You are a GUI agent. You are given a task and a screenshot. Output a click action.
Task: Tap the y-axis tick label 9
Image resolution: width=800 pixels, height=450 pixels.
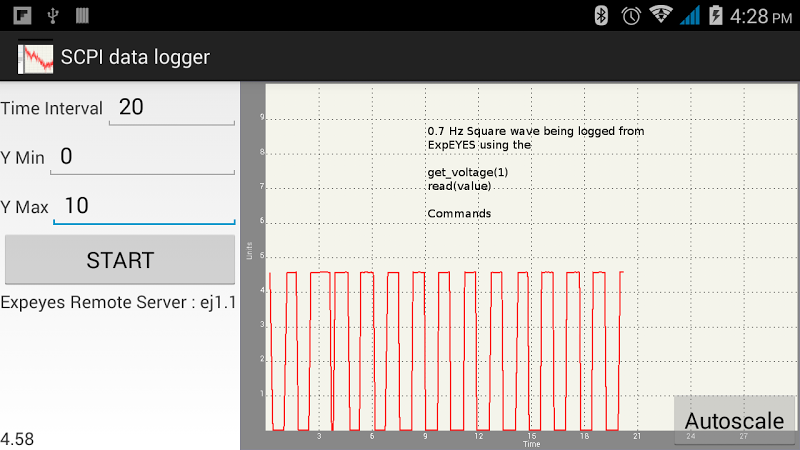(262, 117)
